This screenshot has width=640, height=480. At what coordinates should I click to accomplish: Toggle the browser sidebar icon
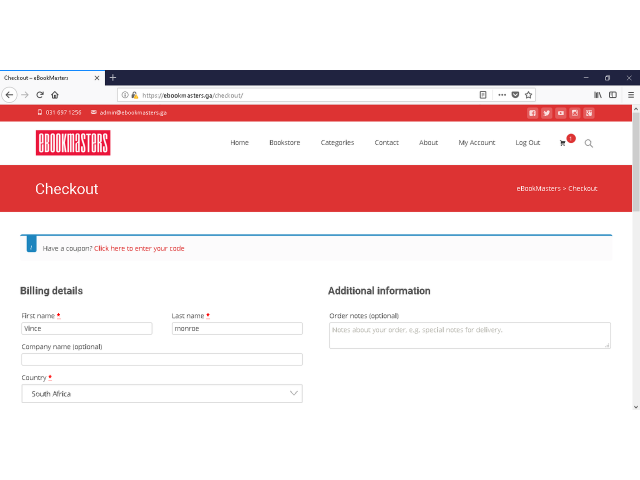point(613,95)
